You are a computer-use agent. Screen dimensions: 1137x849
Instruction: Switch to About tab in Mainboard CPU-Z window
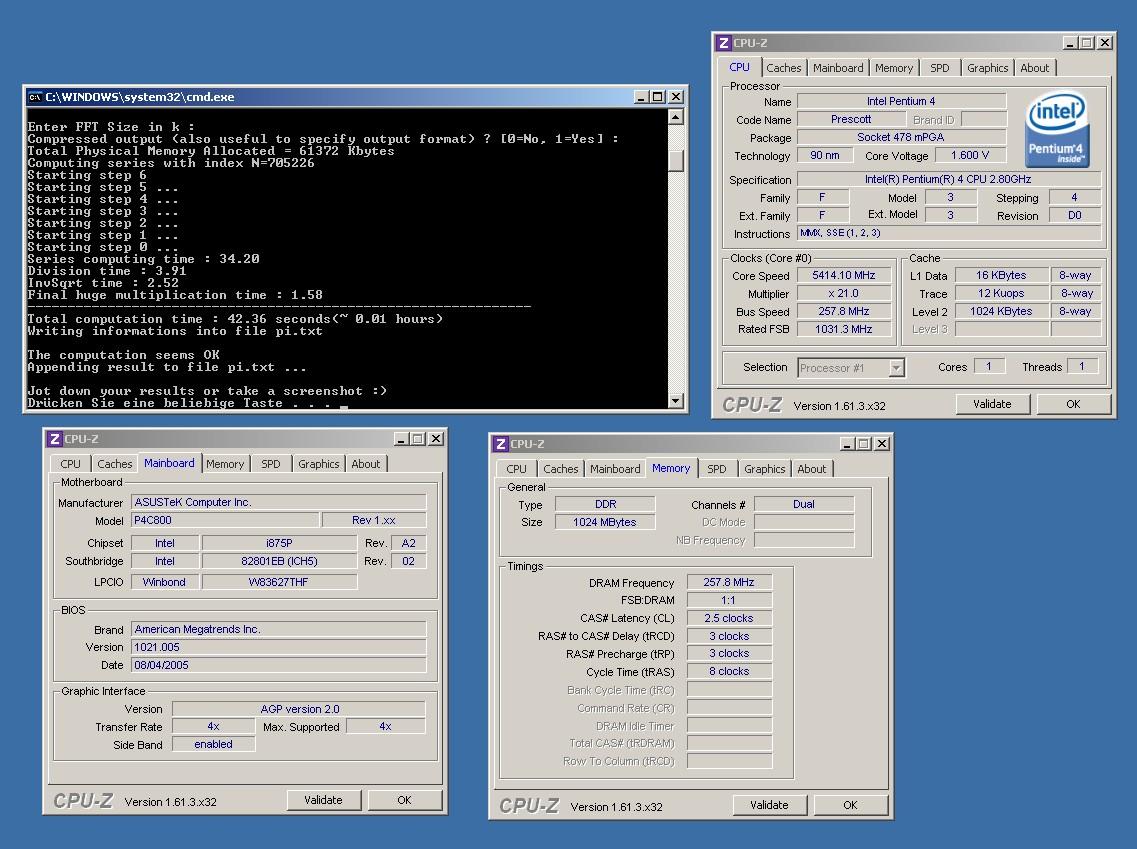pos(365,464)
